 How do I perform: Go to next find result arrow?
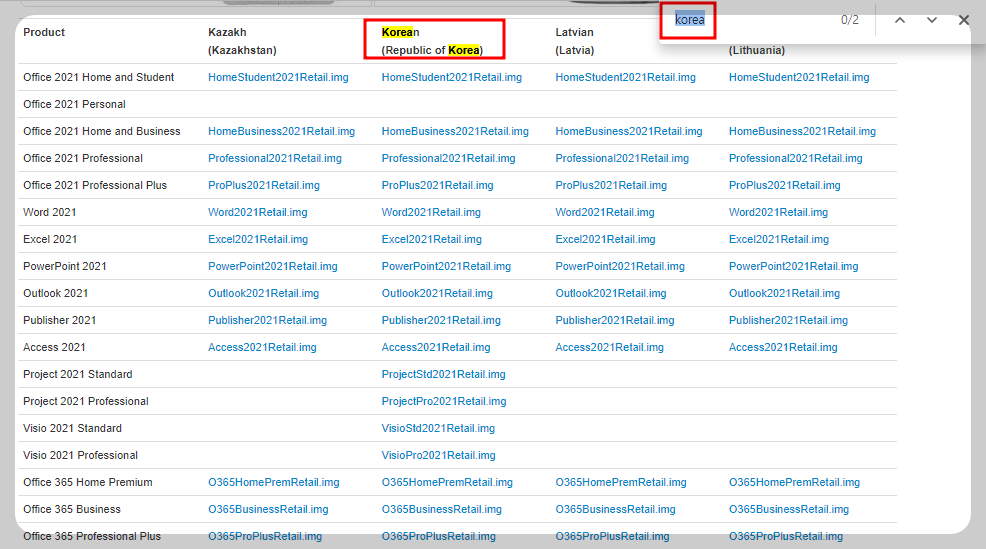932,20
